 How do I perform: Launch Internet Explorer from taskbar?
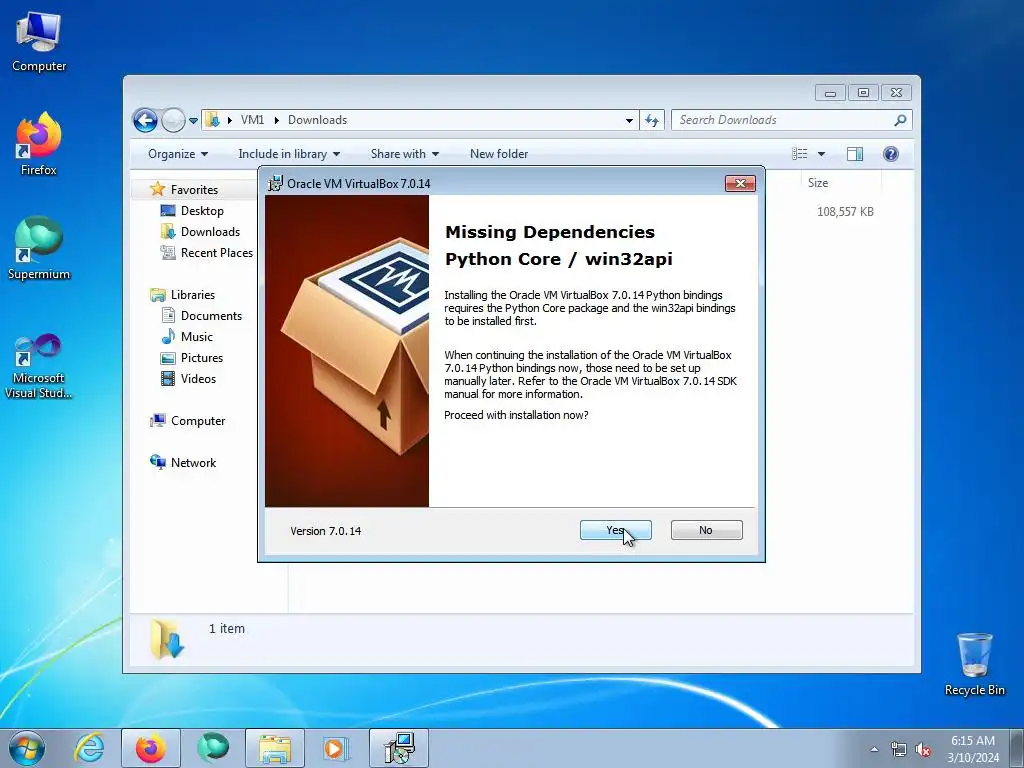tap(89, 748)
